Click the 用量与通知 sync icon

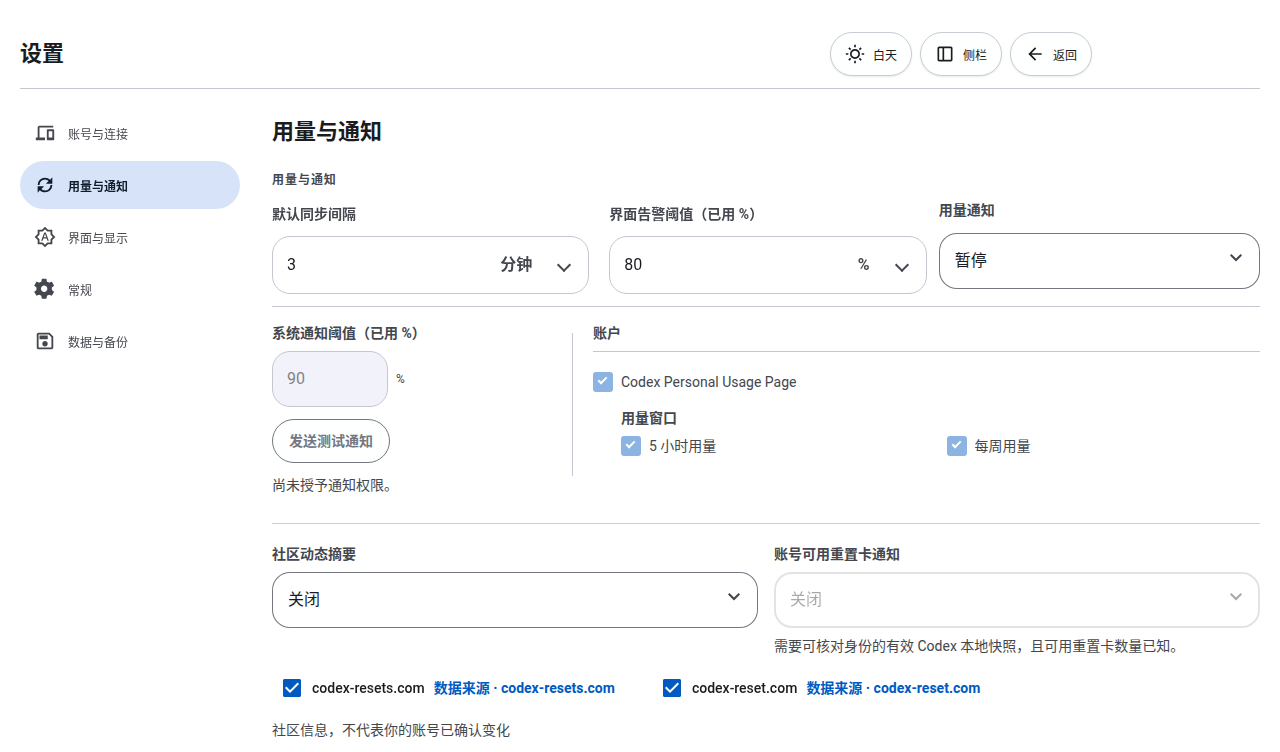(x=44, y=185)
